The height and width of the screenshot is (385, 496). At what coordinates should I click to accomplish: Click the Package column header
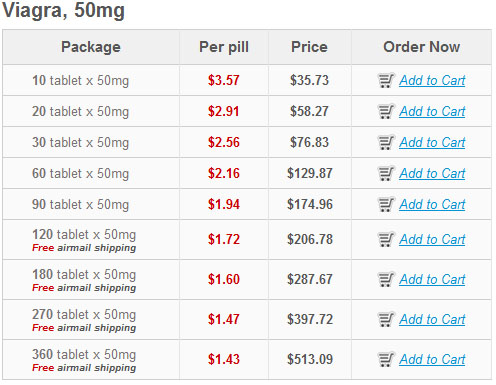coord(91,47)
